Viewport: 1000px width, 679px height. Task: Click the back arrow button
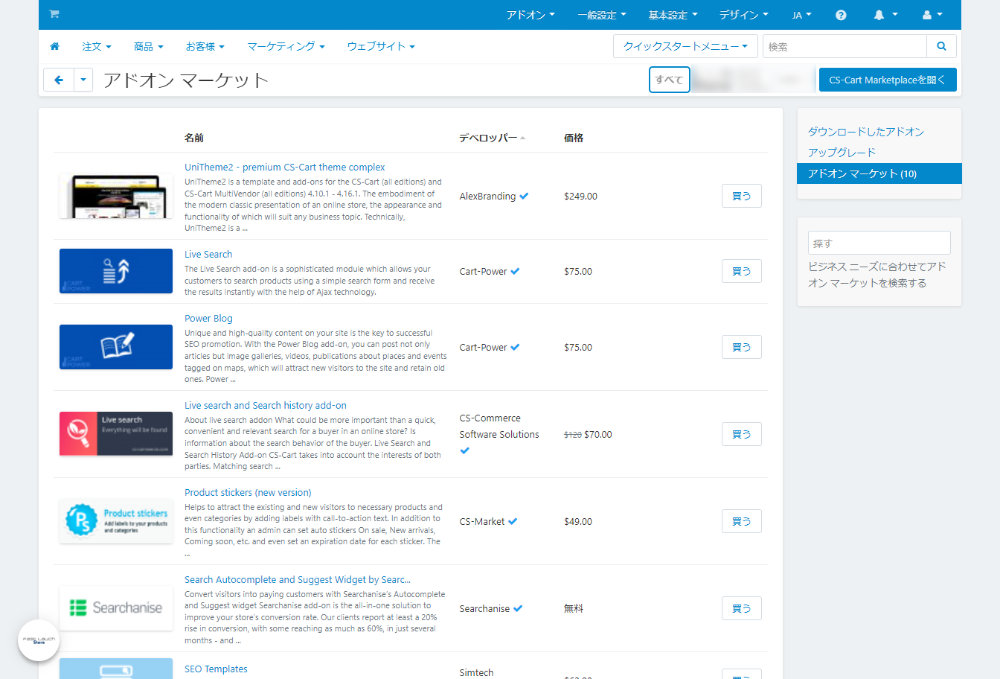click(x=59, y=80)
